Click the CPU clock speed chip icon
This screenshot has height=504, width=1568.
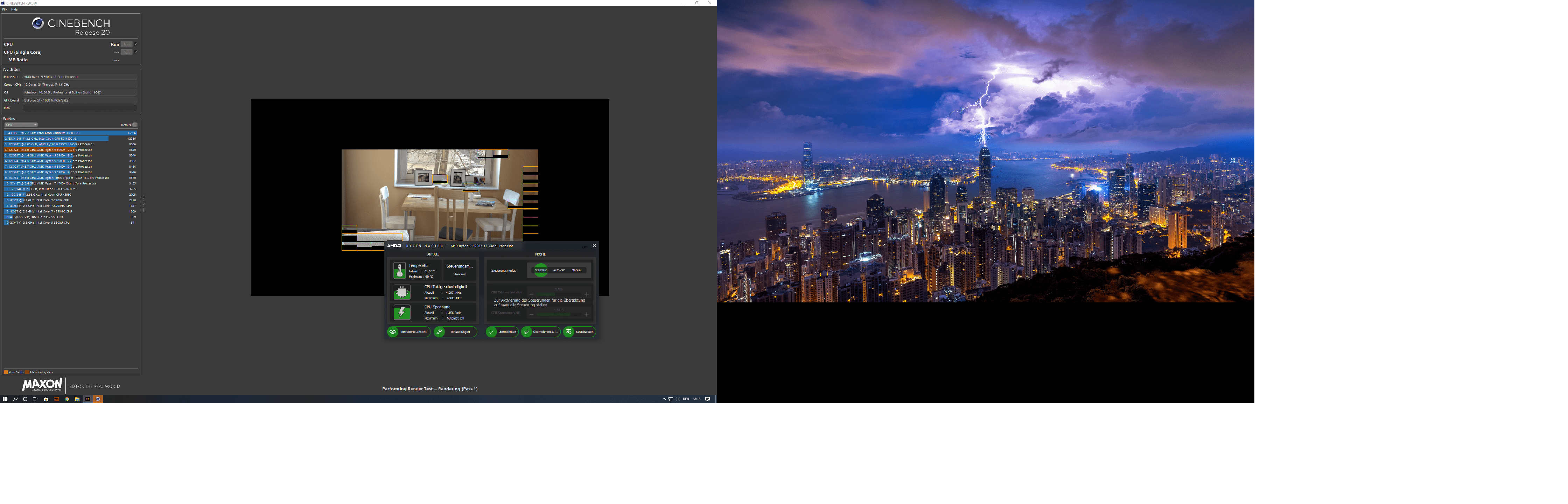point(402,292)
